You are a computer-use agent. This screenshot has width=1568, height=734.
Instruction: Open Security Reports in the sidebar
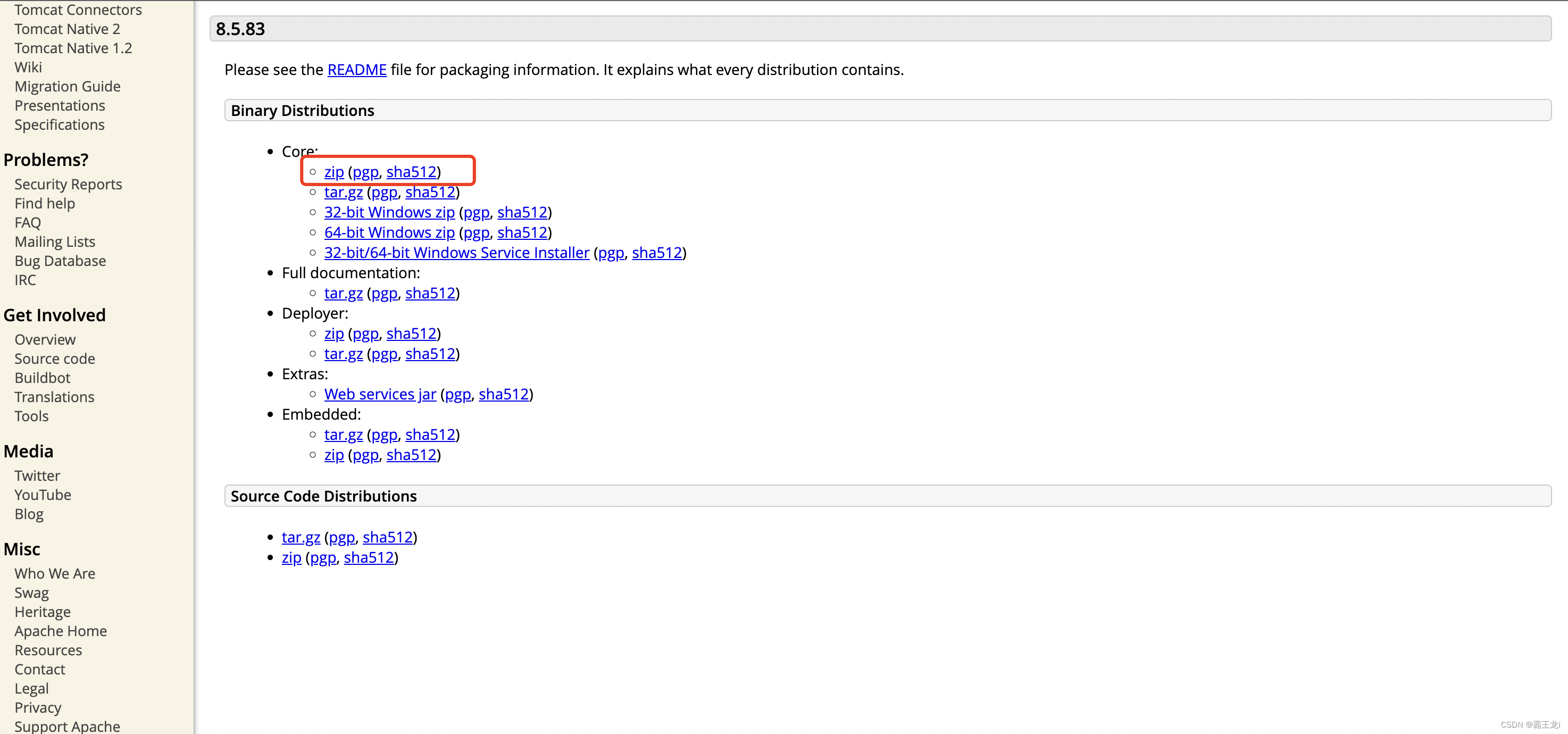pyautogui.click(x=68, y=185)
